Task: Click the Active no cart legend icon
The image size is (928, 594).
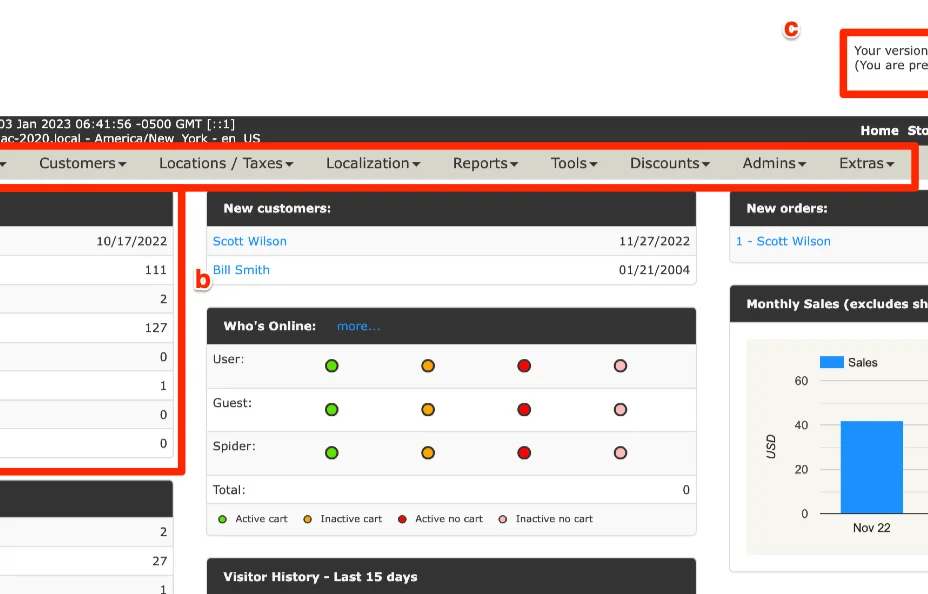Action: click(x=402, y=519)
